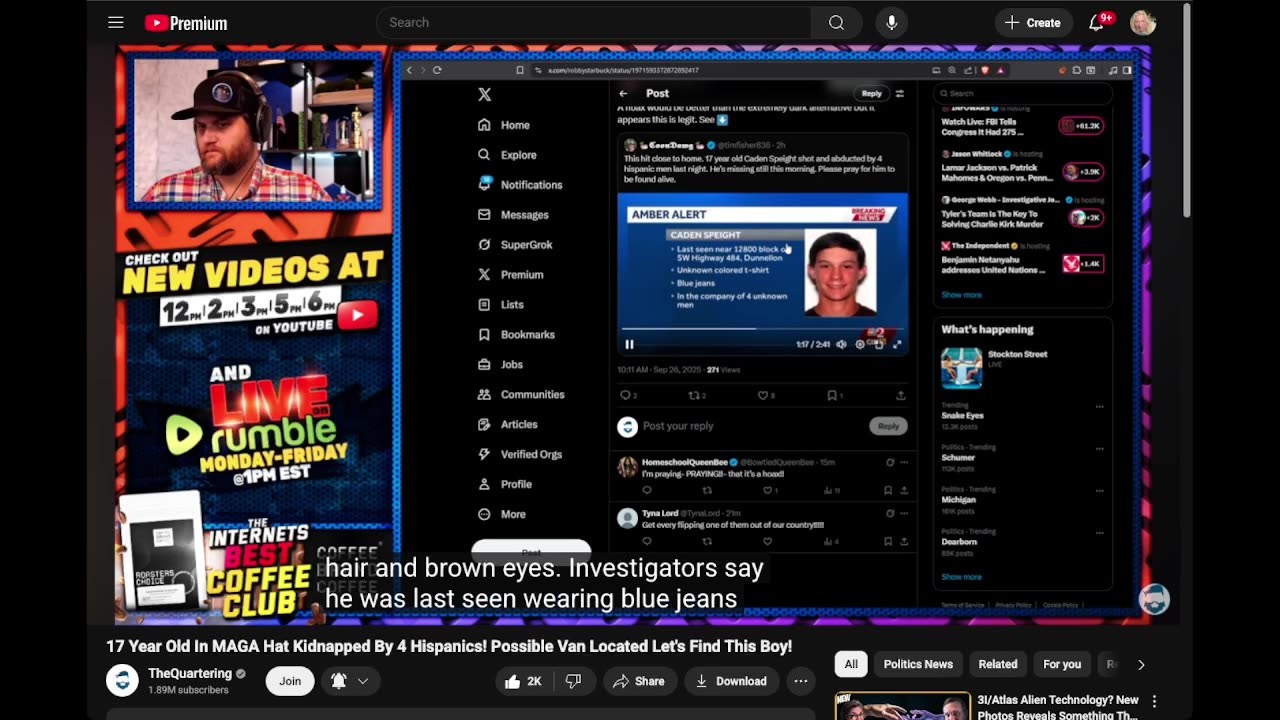
Task: Like the video with thumbs up
Action: tap(524, 681)
